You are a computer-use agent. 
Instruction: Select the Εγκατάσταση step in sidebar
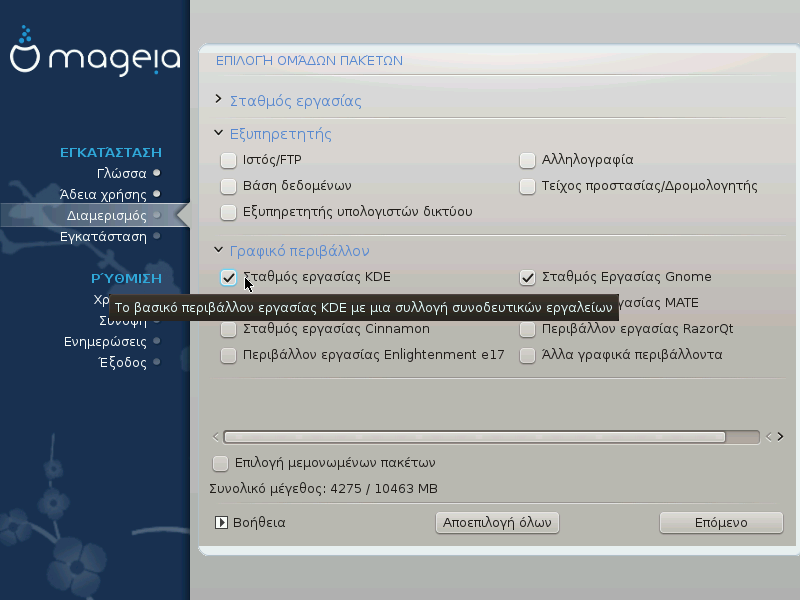(103, 236)
